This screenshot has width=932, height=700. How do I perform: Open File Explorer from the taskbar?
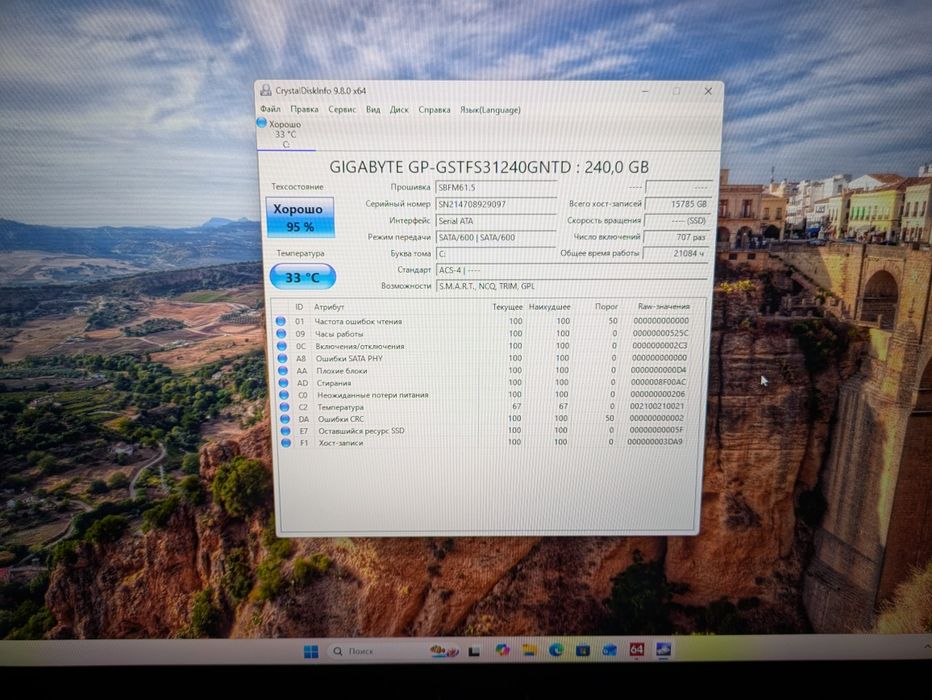coord(529,650)
